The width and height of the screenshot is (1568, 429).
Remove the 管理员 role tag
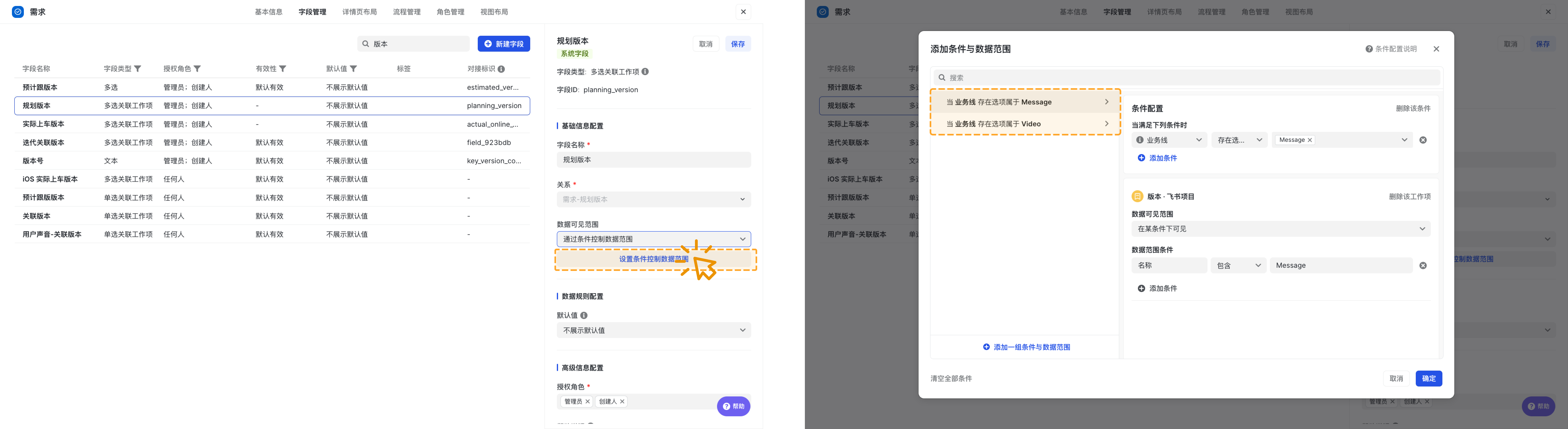point(587,402)
